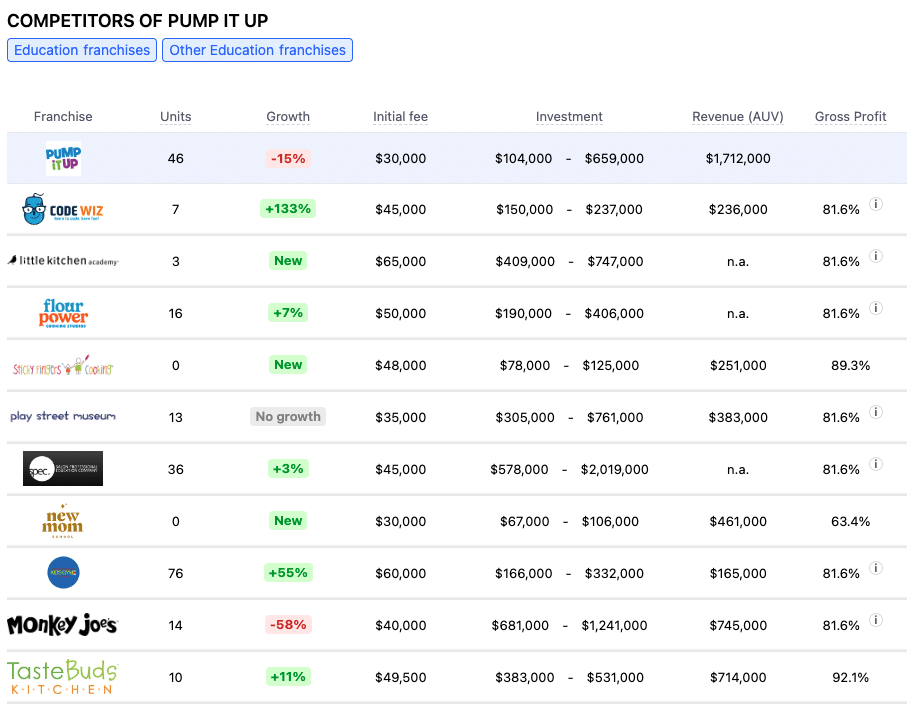913x723 pixels.
Task: Click the 92.1% gross profit value
Action: pyautogui.click(x=851, y=678)
